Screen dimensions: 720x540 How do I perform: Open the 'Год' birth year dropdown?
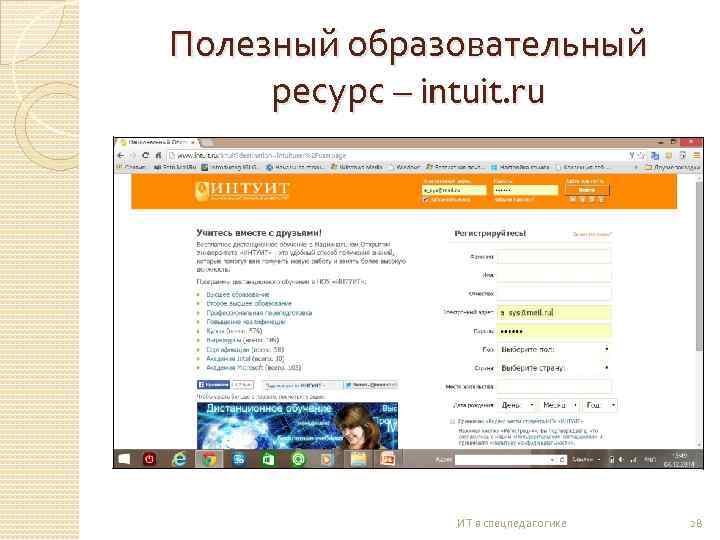(x=600, y=405)
